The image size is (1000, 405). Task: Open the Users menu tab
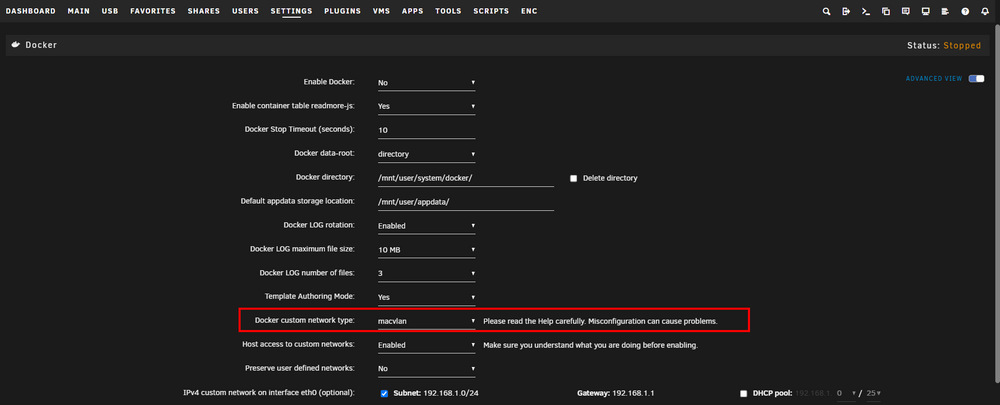click(x=246, y=11)
